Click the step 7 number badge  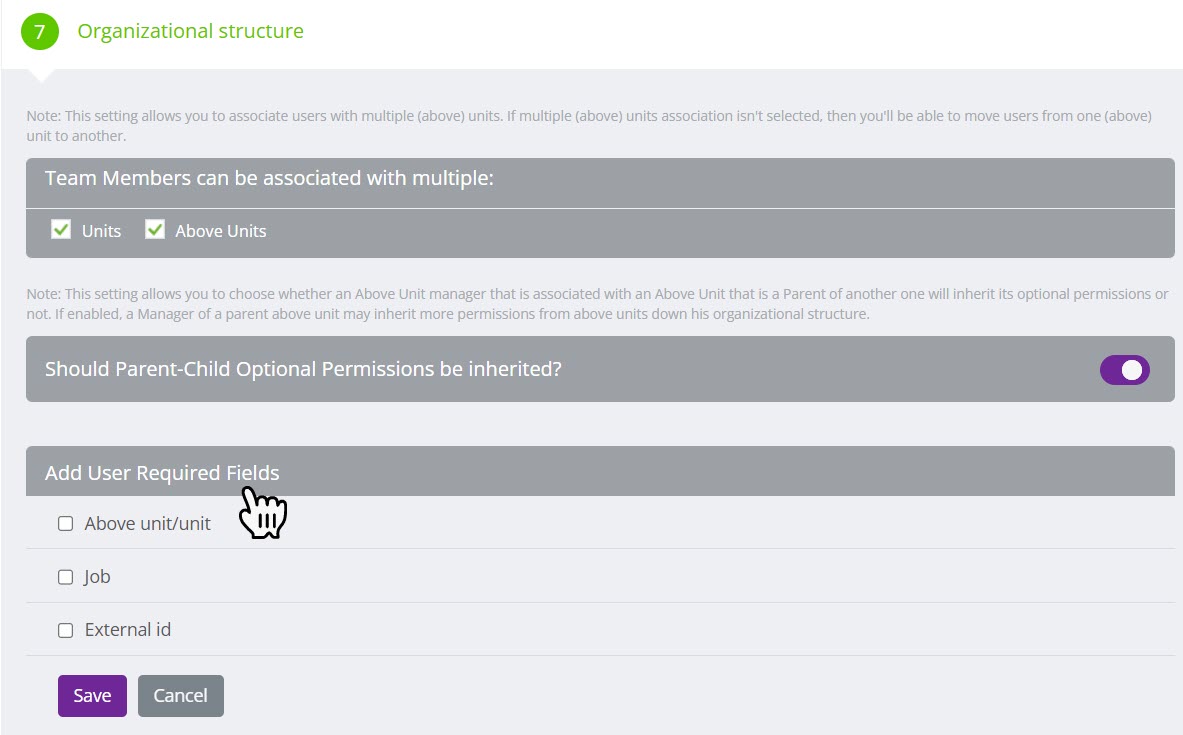coord(38,31)
